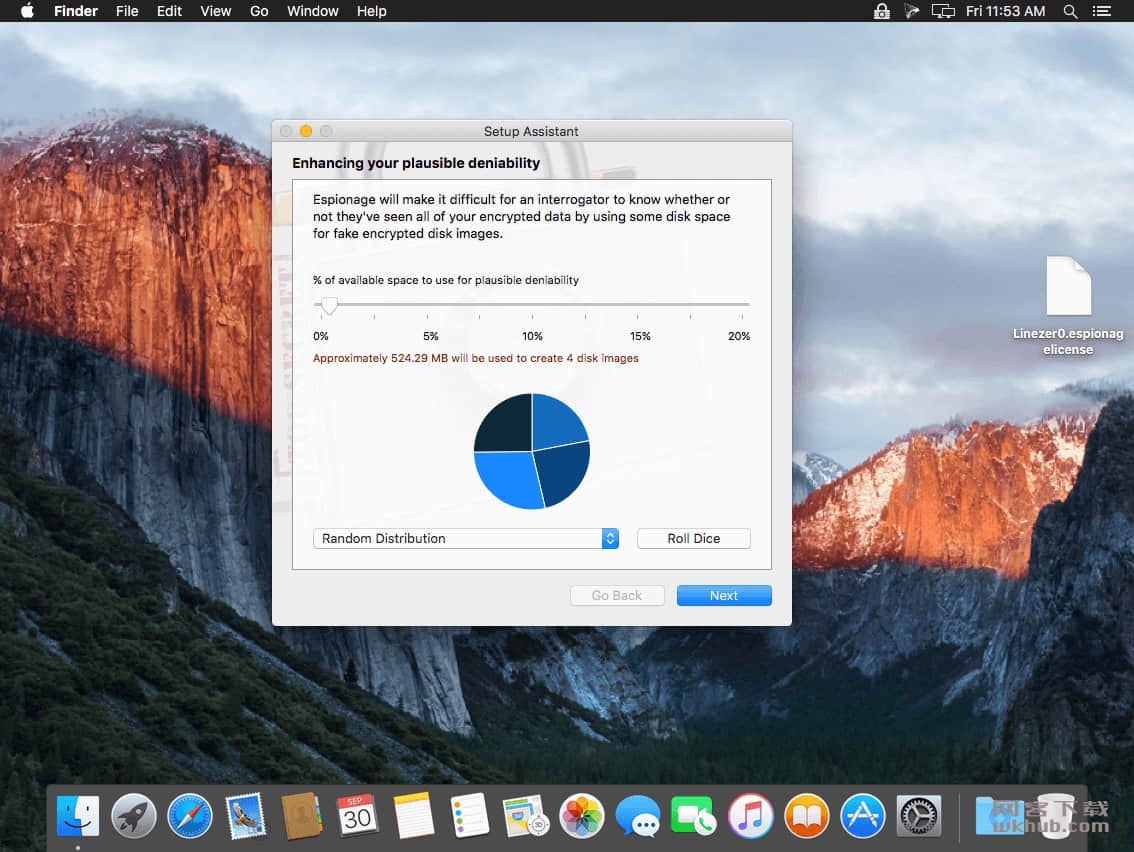Viewport: 1134px width, 852px height.
Task: Click the 524.29 MB approximation text
Action: point(475,358)
